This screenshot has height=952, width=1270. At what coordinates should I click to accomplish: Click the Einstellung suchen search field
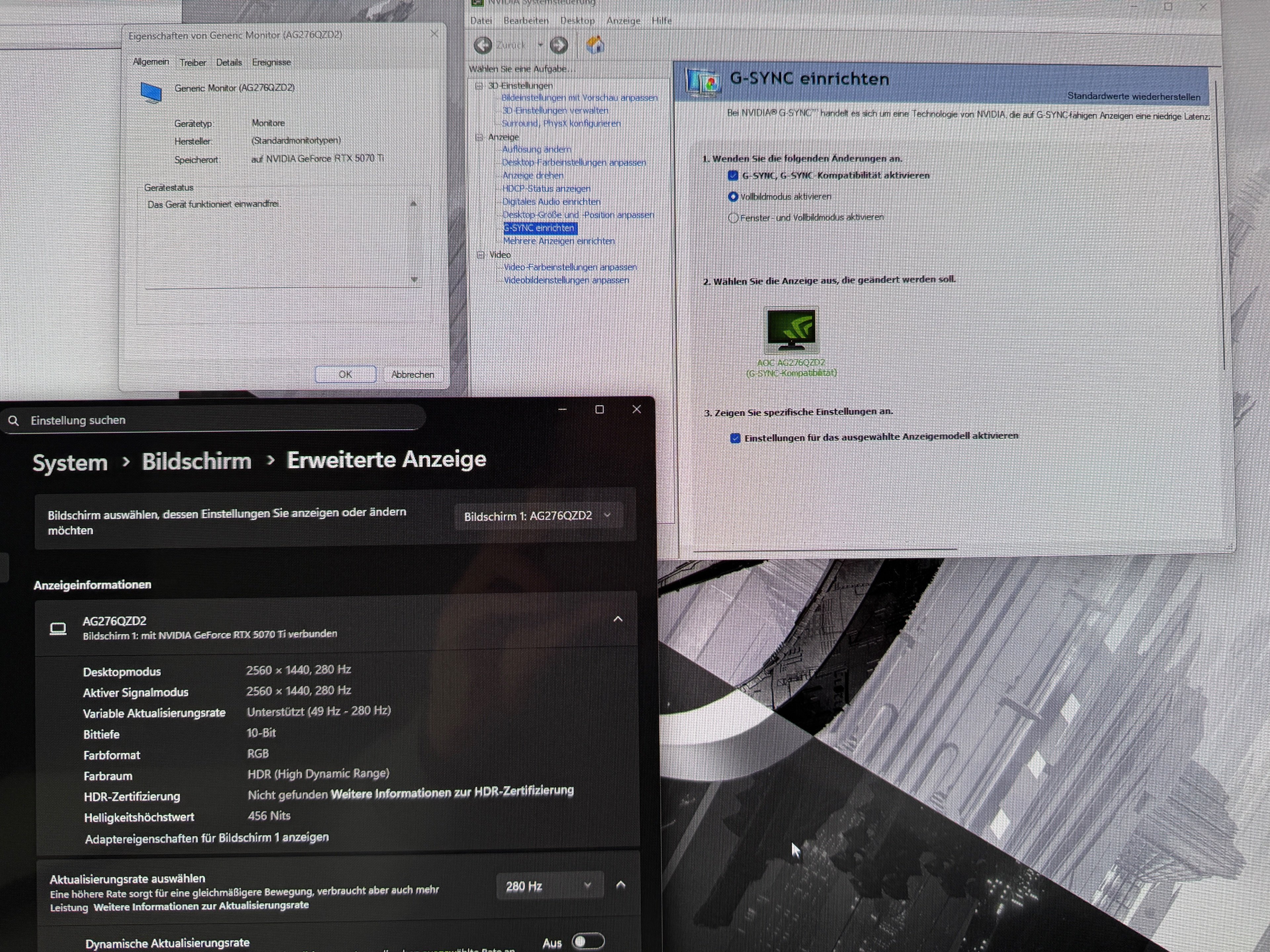(x=218, y=420)
